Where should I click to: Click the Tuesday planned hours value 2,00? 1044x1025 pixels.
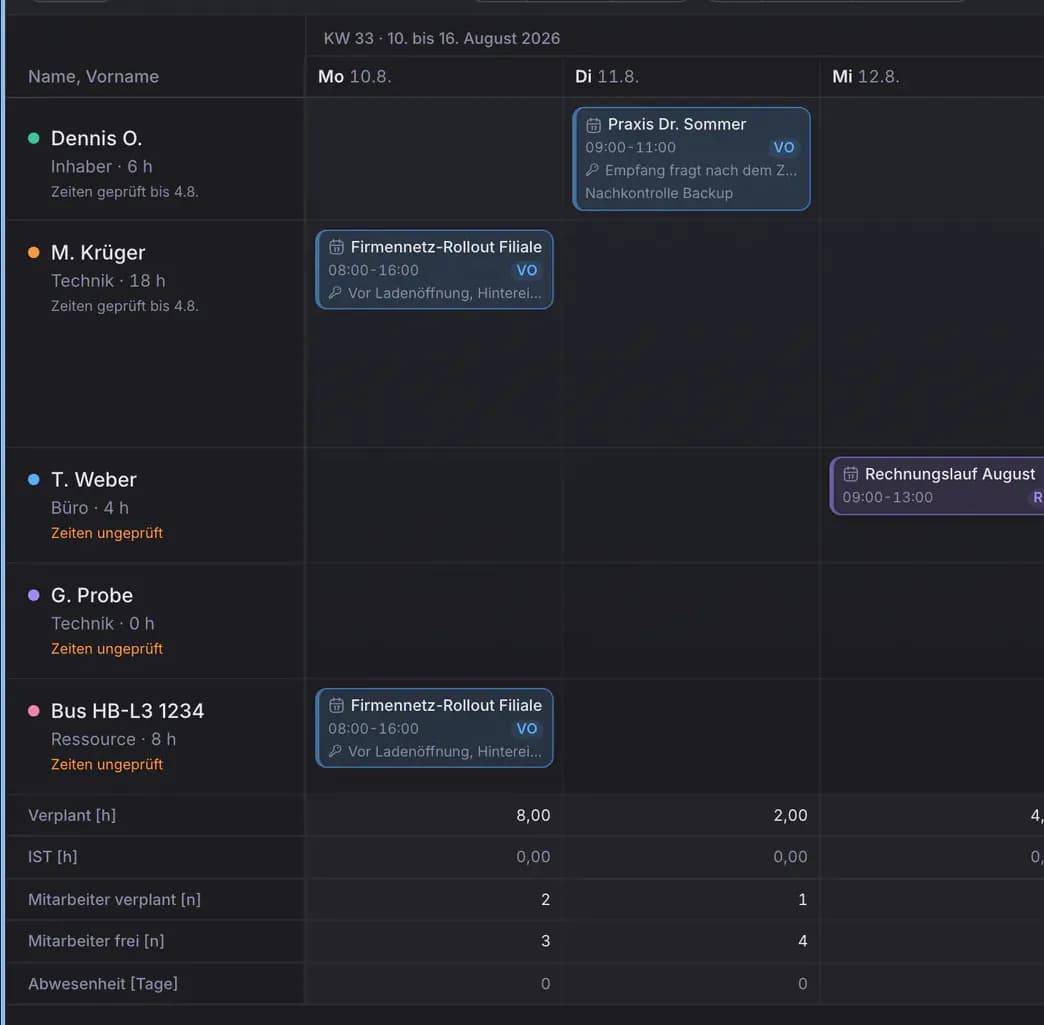[790, 815]
